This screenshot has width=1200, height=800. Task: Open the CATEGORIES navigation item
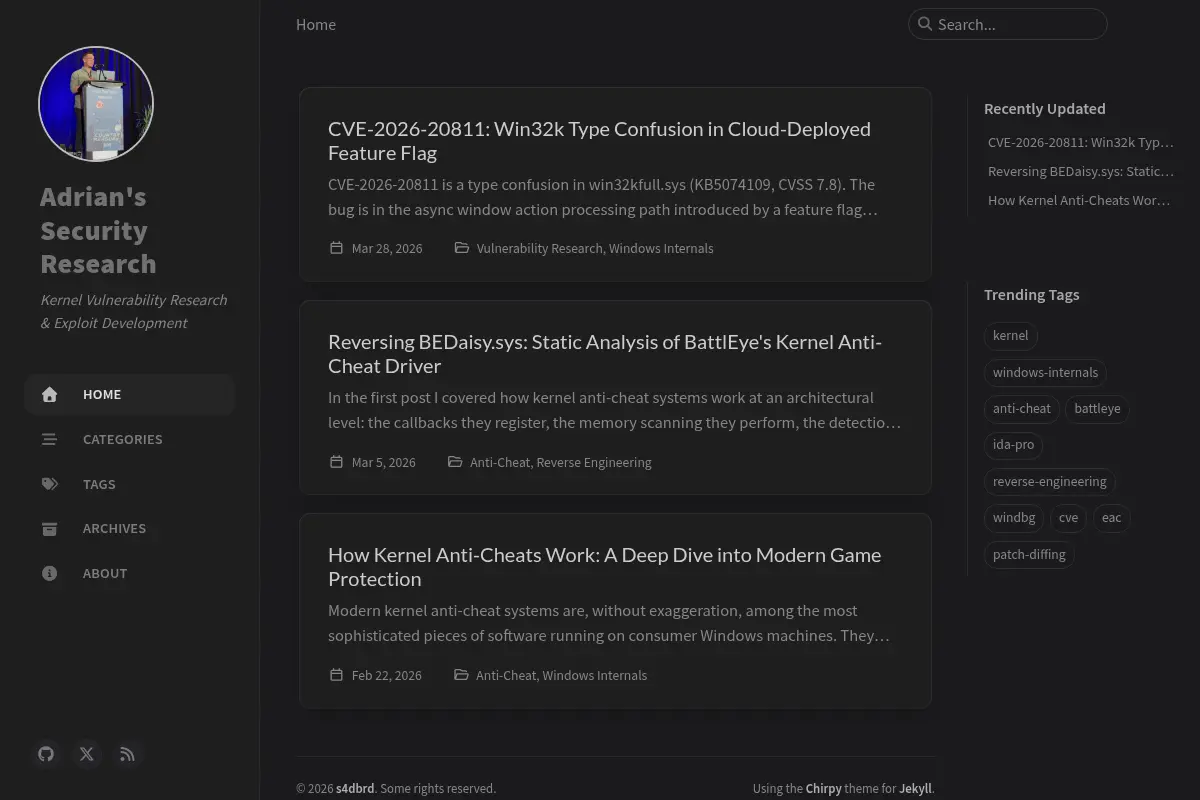130,439
